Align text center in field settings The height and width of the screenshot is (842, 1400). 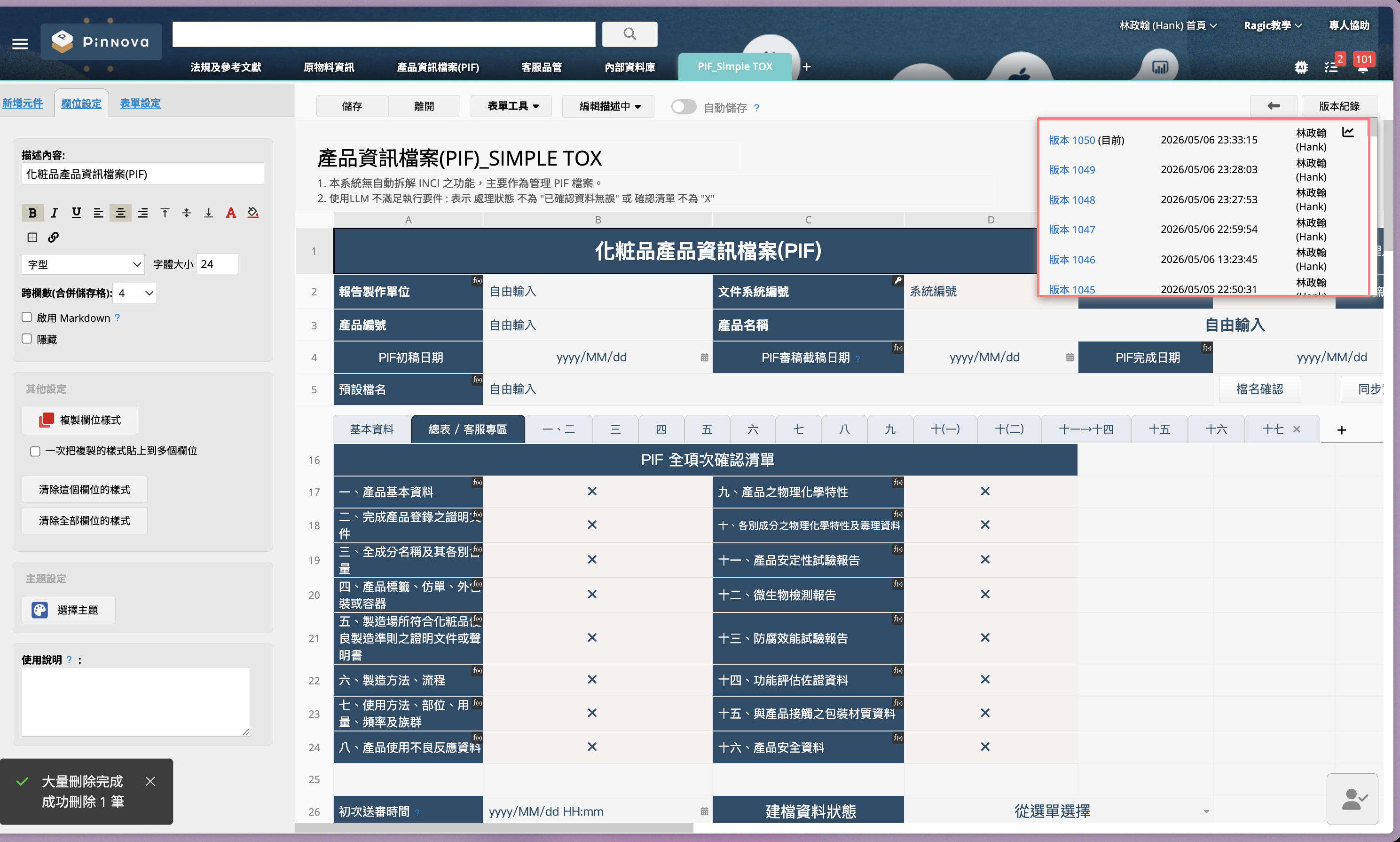[120, 213]
